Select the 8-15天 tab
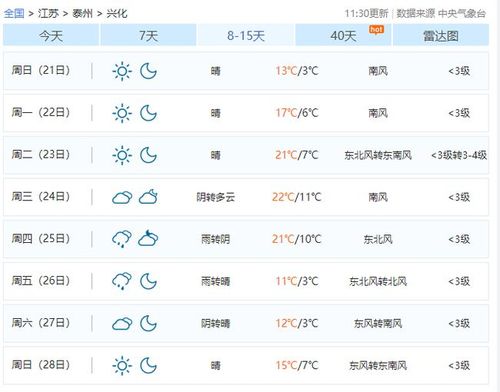 pos(246,35)
